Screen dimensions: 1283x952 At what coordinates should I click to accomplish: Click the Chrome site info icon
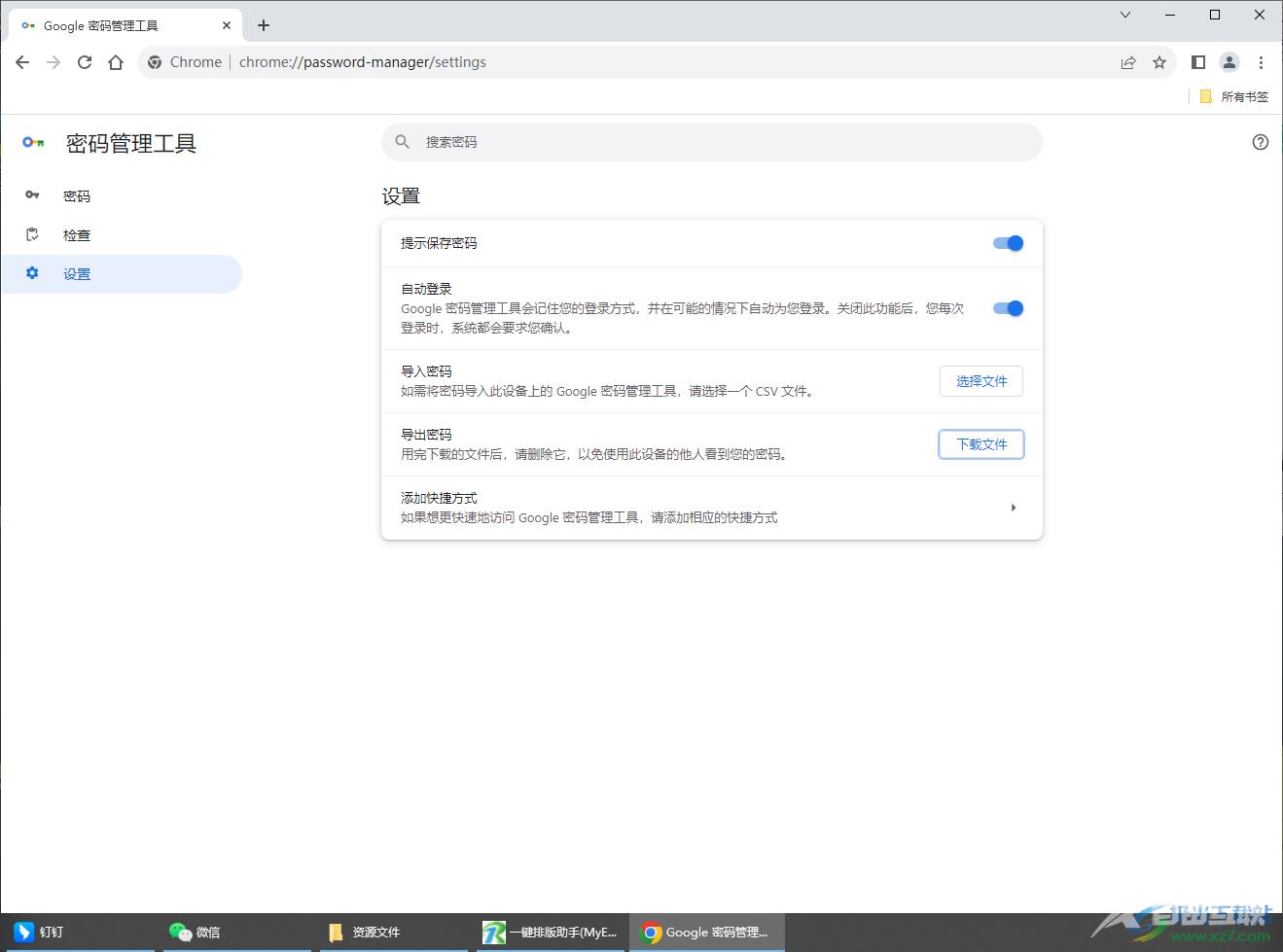click(x=155, y=62)
